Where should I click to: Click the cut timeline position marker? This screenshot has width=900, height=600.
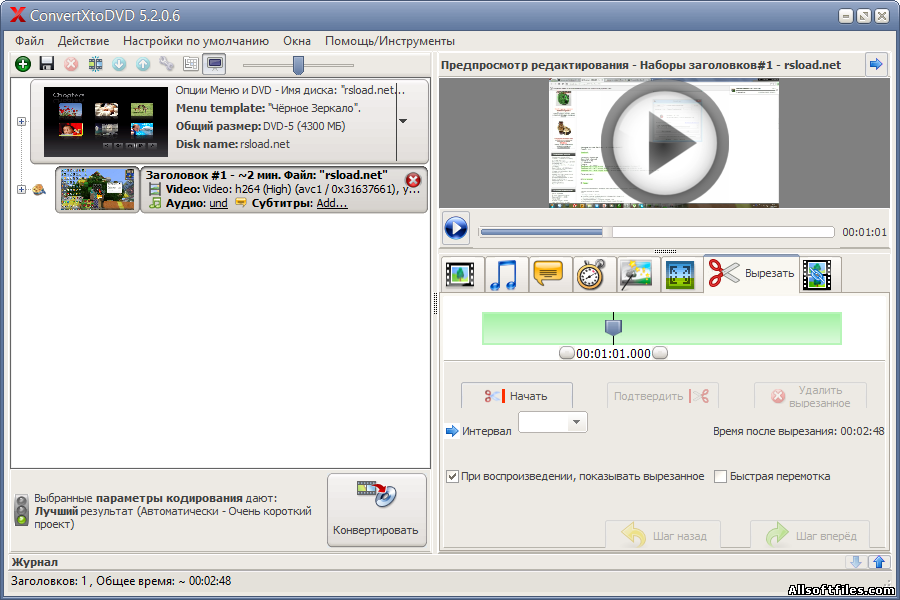pos(614,327)
